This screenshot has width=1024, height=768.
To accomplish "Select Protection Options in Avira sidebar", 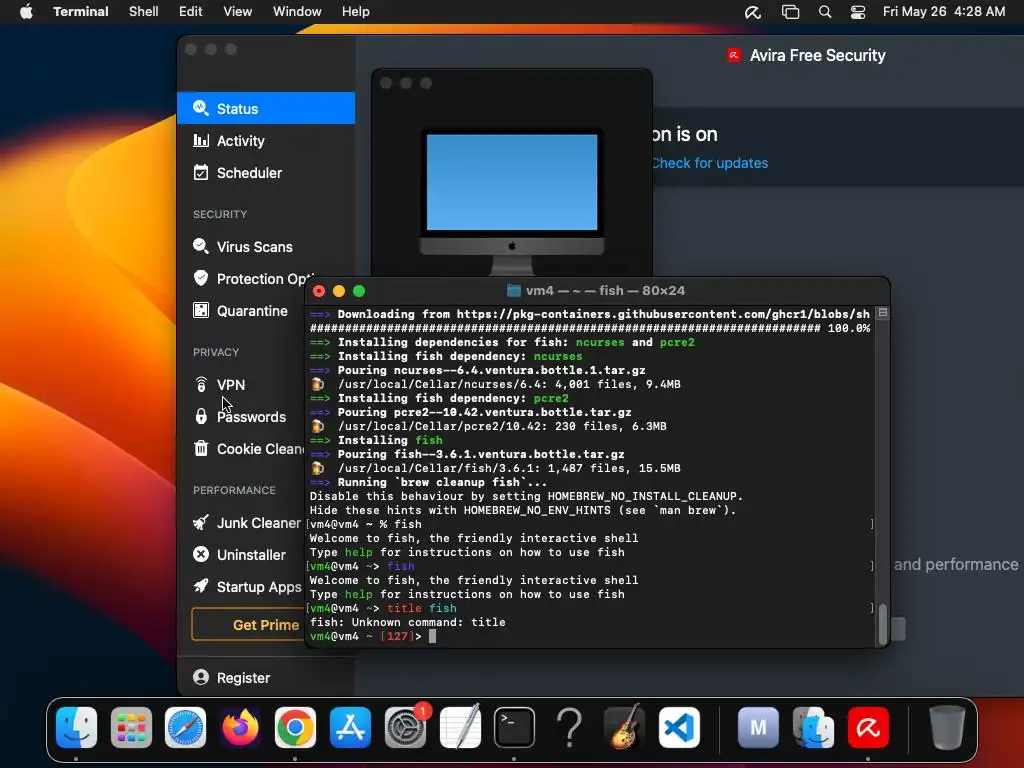I will [x=248, y=278].
